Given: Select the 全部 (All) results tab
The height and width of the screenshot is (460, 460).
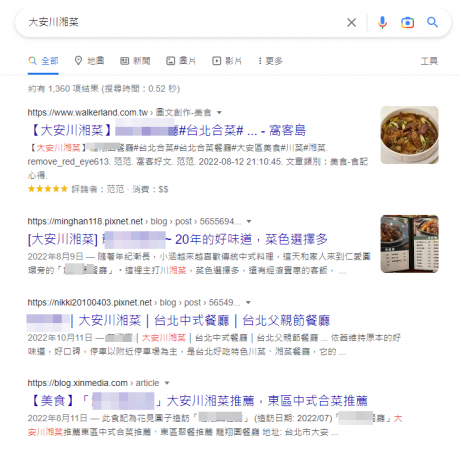Looking at the screenshot, I should 43,61.
